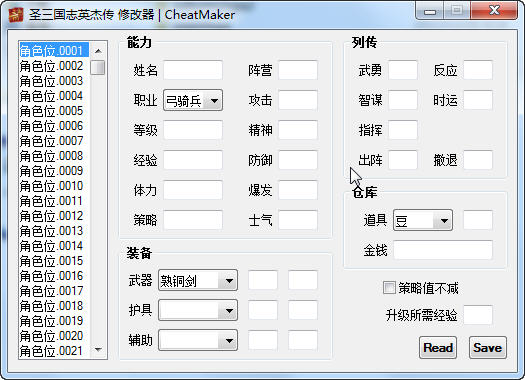Select 角色位.0006 in the list
Screen dimensions: 525x380
(x=54, y=126)
